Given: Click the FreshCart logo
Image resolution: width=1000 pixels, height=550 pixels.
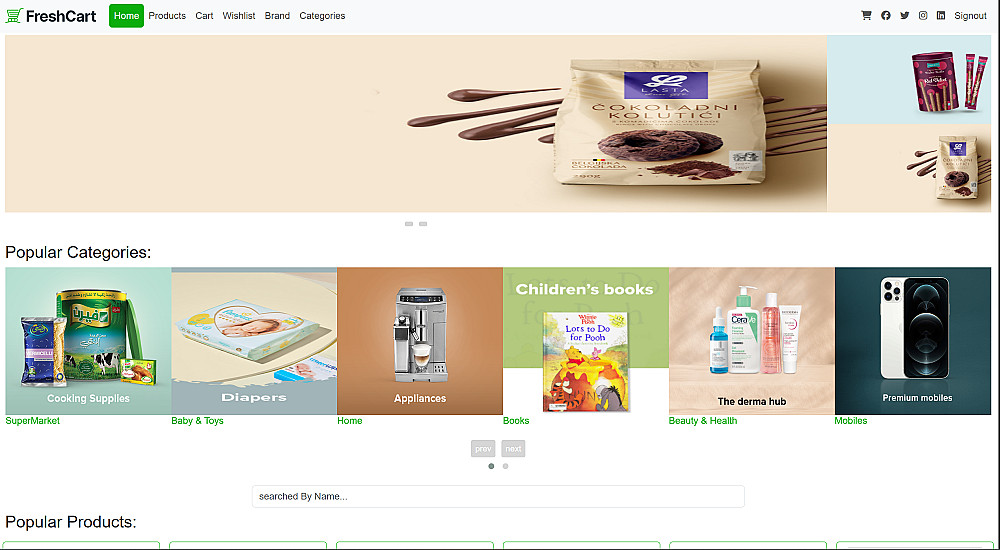Looking at the screenshot, I should click(x=51, y=15).
